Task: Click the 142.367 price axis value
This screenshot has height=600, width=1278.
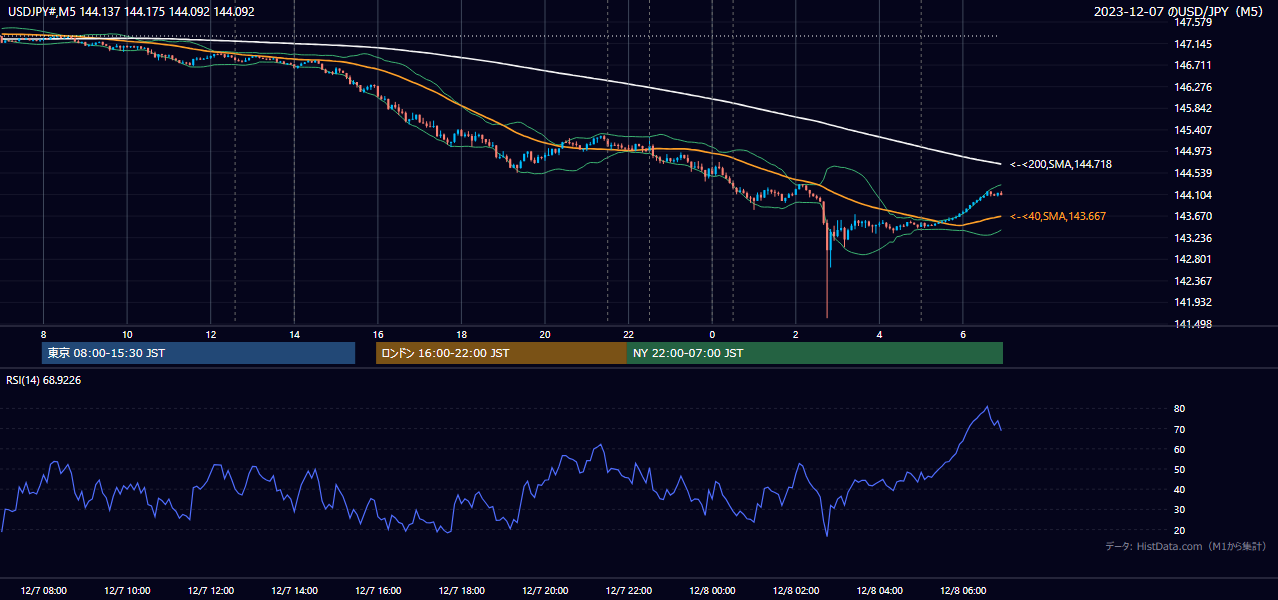Action: 1192,281
